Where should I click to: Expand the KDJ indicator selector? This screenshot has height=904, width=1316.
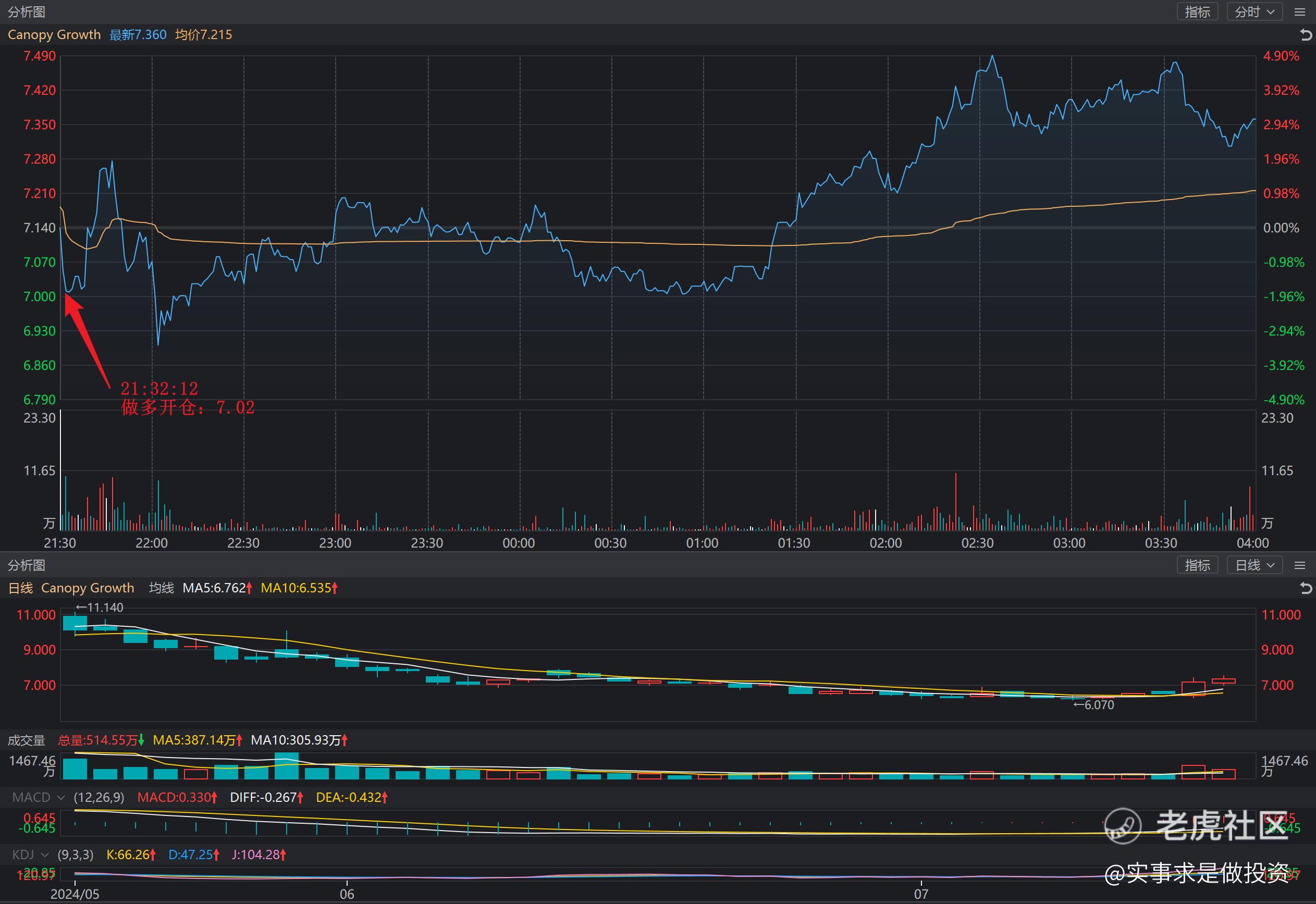(31, 855)
